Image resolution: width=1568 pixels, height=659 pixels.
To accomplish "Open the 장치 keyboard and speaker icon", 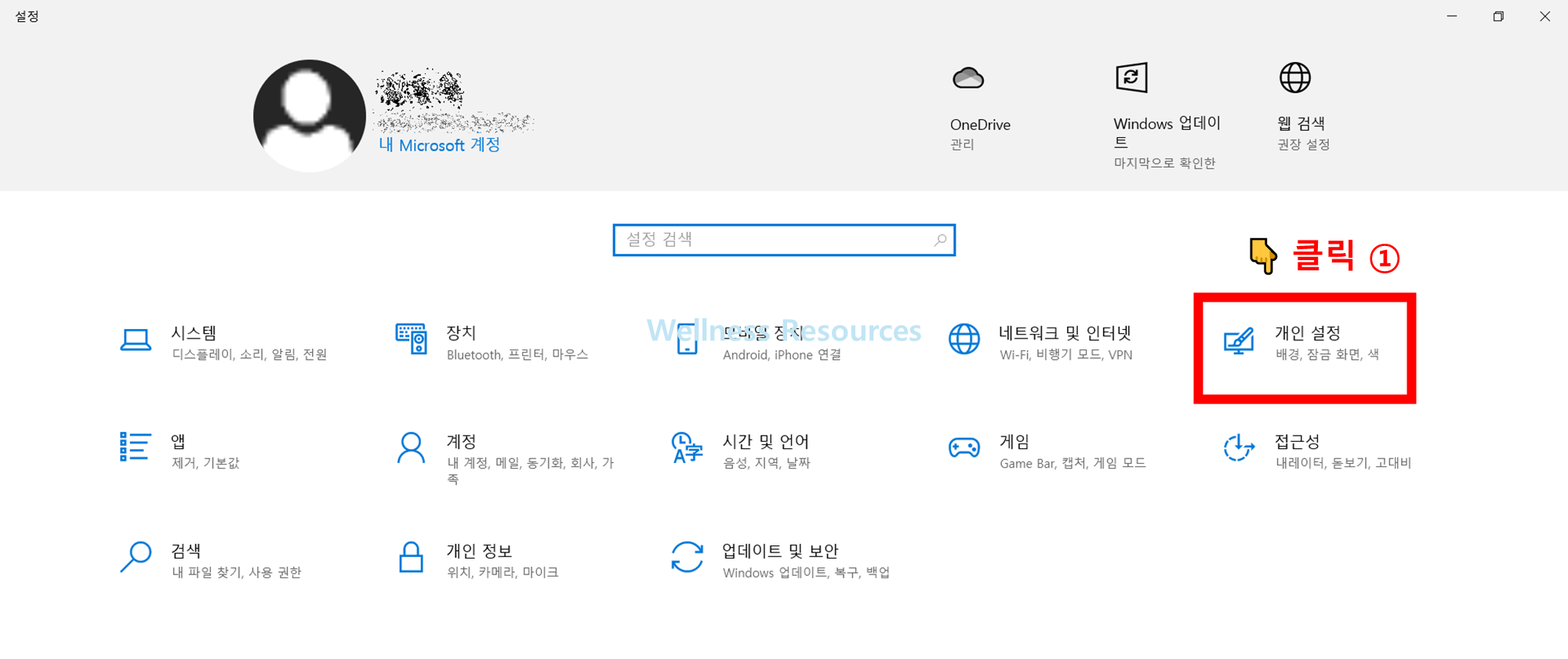I will pyautogui.click(x=412, y=339).
